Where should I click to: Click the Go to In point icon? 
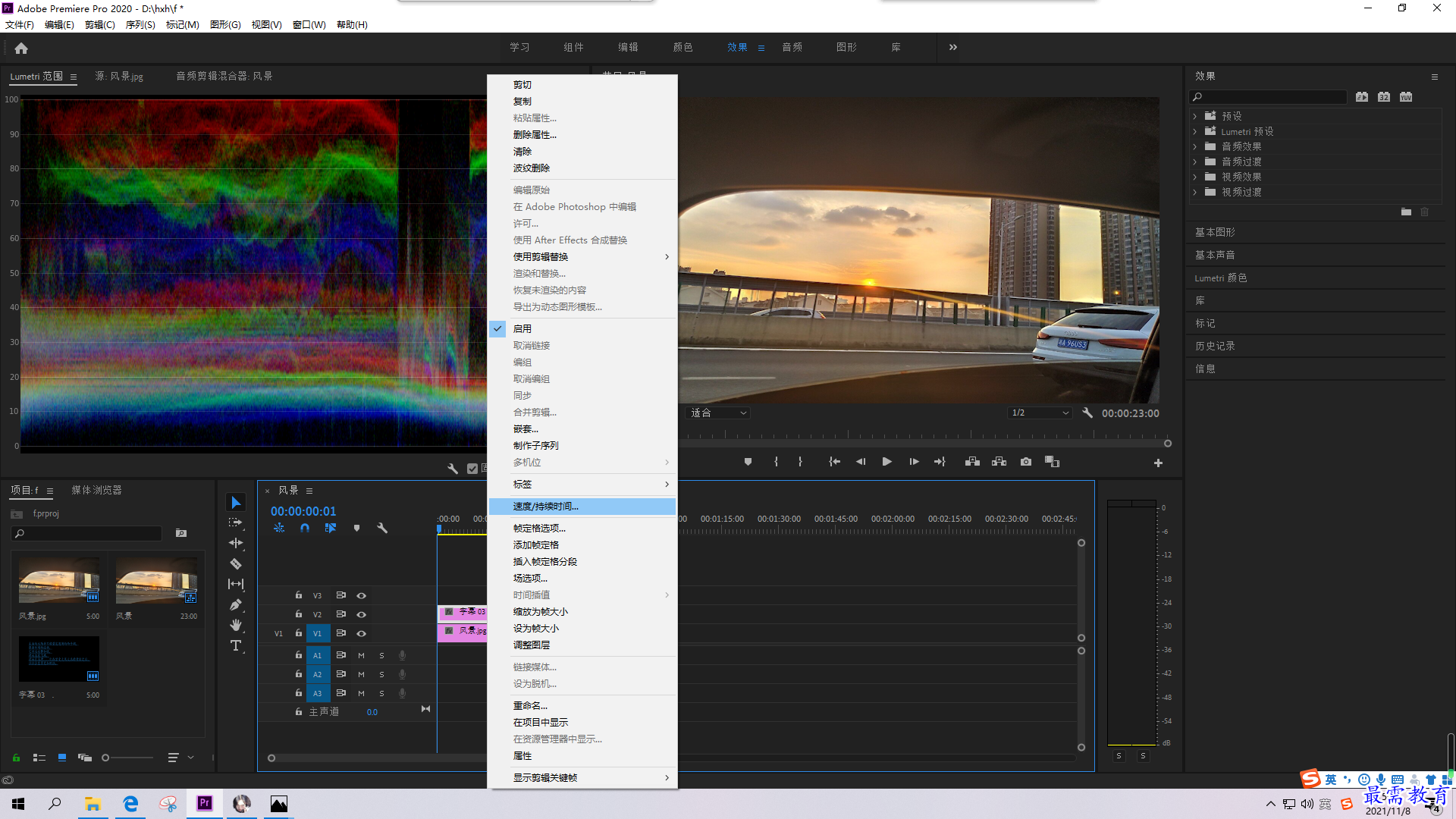click(834, 462)
